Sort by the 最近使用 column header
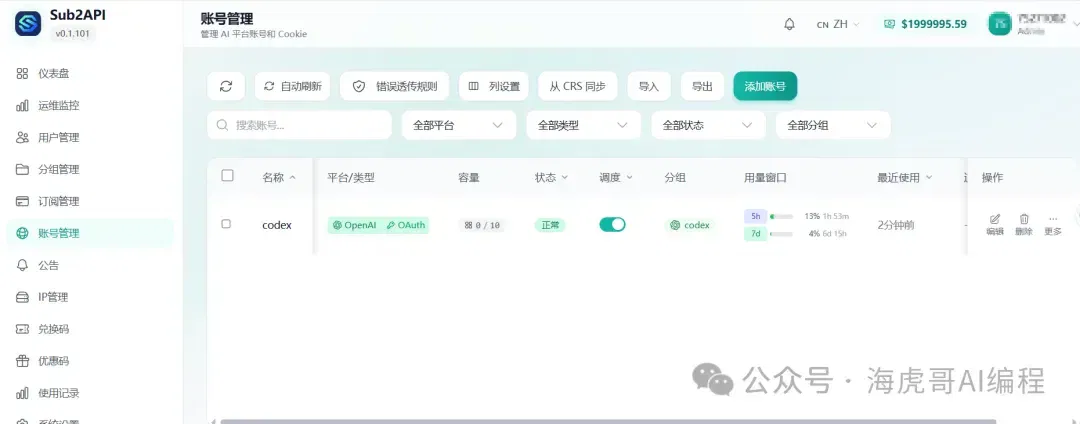1080x424 pixels. [x=904, y=178]
